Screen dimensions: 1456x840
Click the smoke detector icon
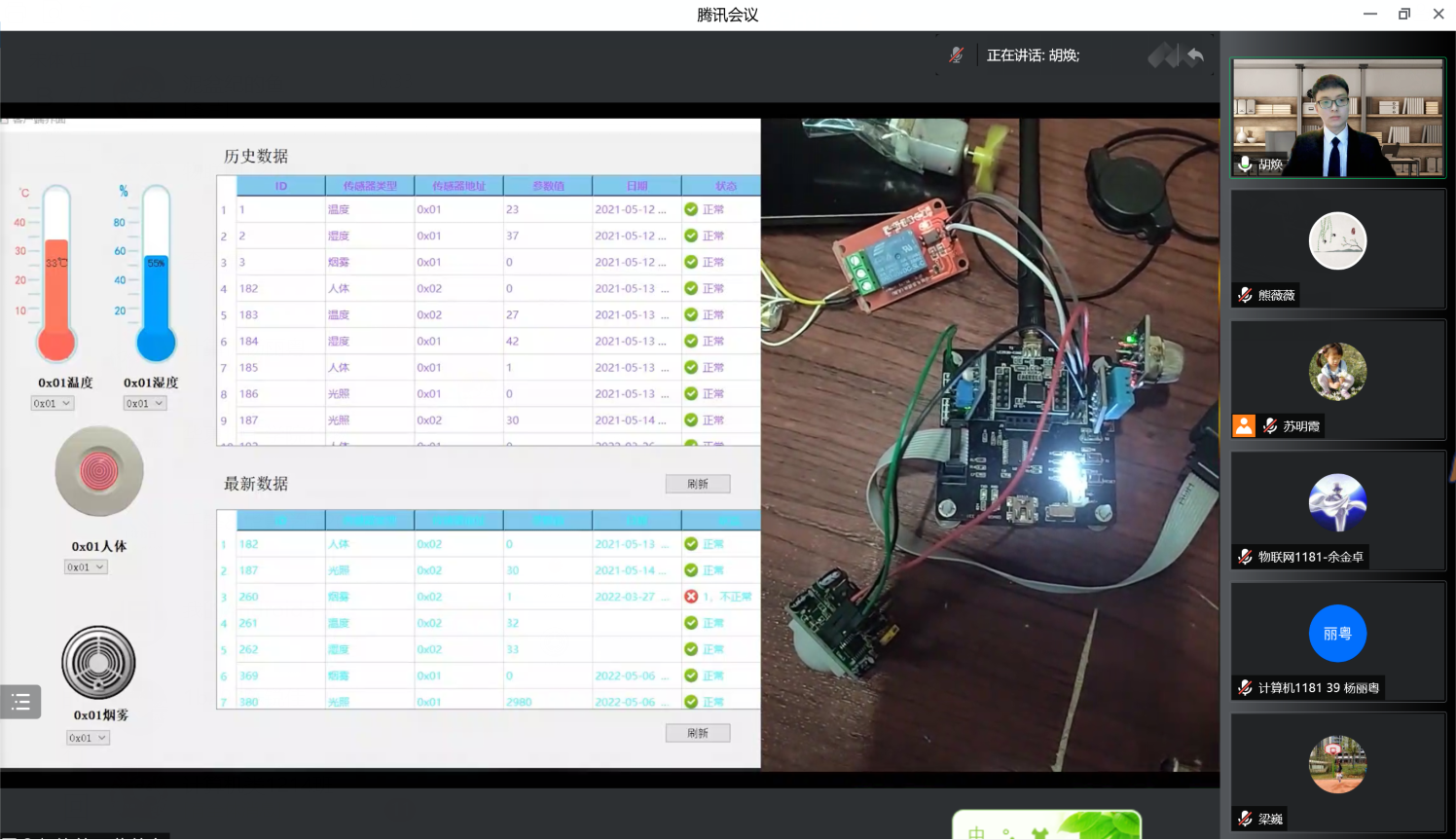coord(98,662)
